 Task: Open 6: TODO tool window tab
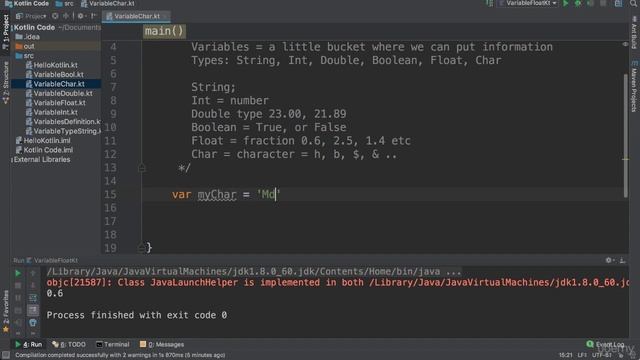coord(69,344)
